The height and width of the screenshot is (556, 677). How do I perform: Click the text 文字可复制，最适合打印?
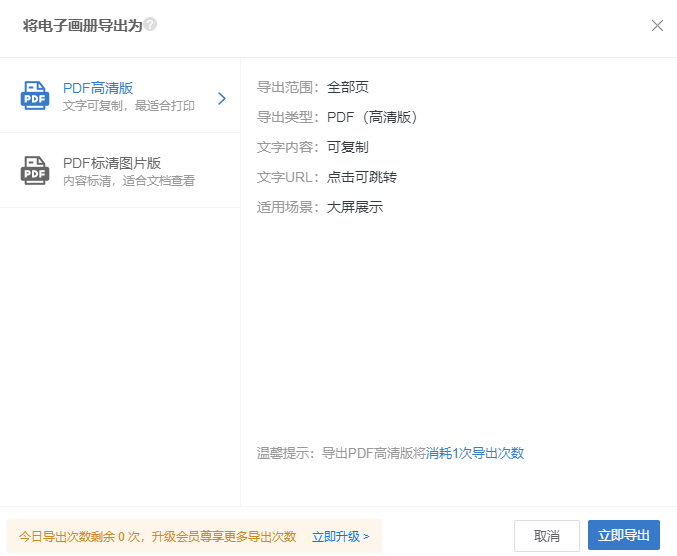129,105
